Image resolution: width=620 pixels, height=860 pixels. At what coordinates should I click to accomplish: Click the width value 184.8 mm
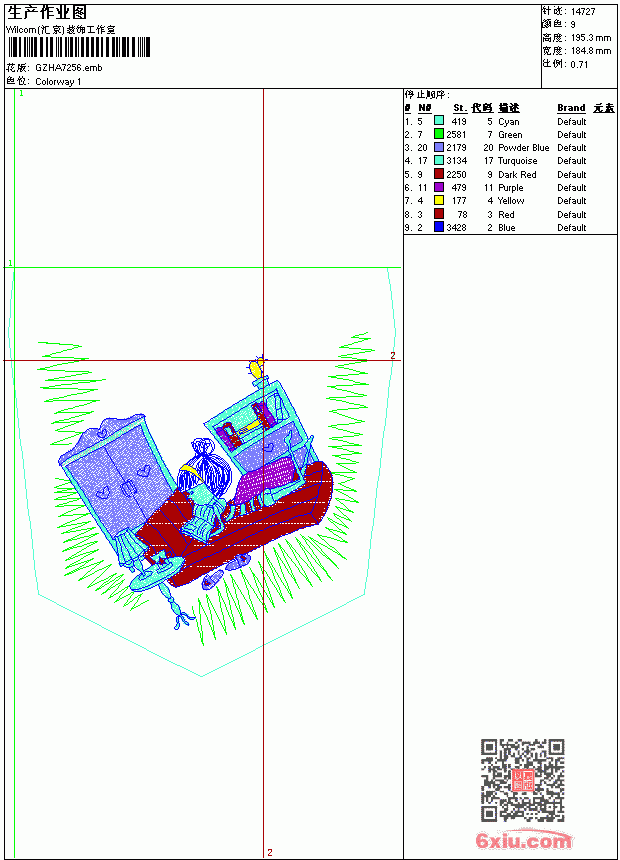[x=591, y=51]
